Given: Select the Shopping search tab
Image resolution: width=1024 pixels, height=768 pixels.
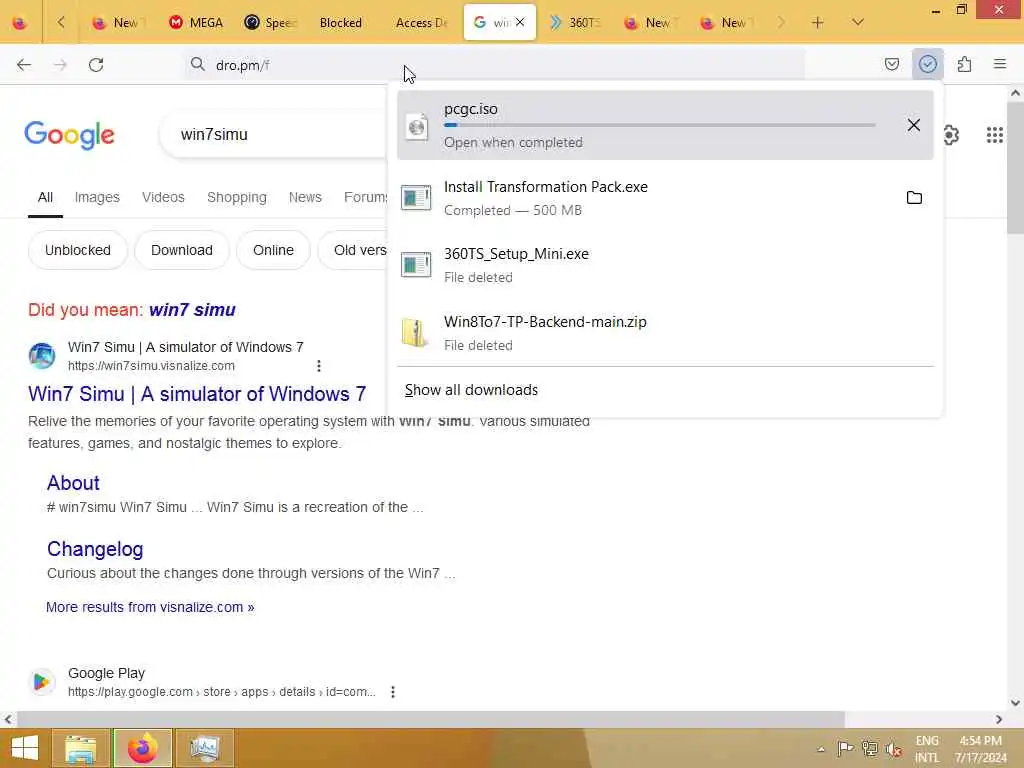Looking at the screenshot, I should click(237, 197).
